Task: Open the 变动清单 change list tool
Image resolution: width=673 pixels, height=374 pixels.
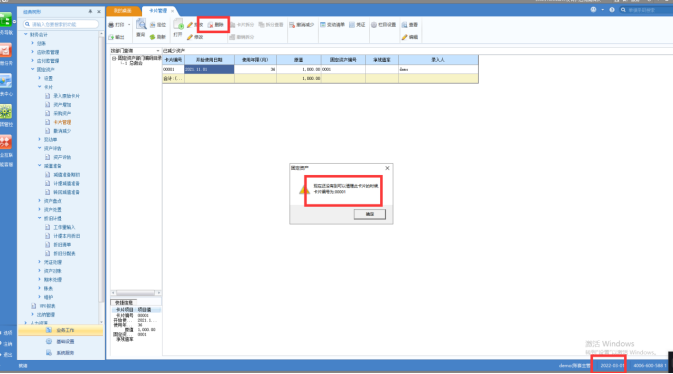Action: (333, 25)
